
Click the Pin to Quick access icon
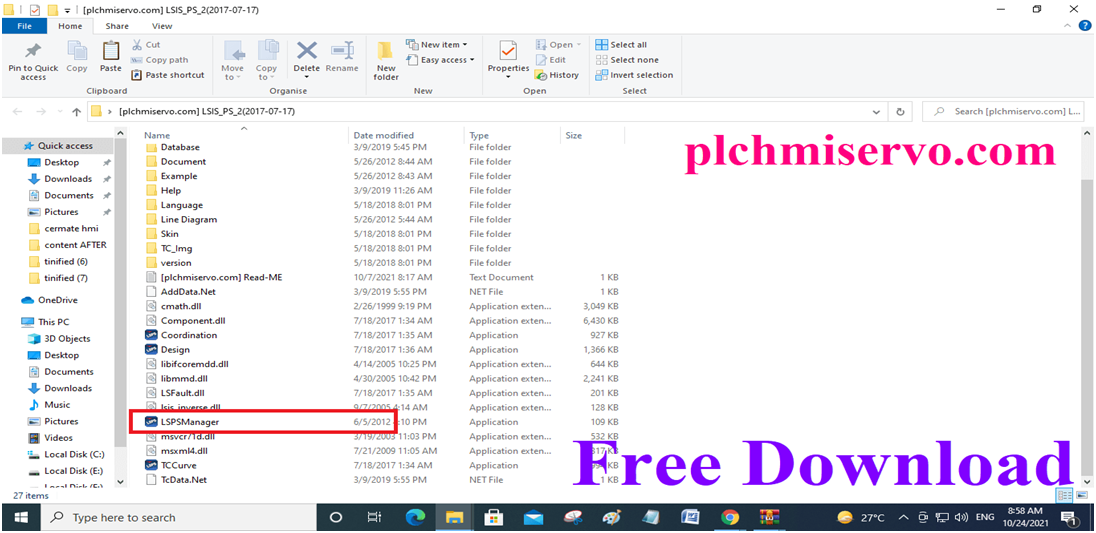pos(33,51)
